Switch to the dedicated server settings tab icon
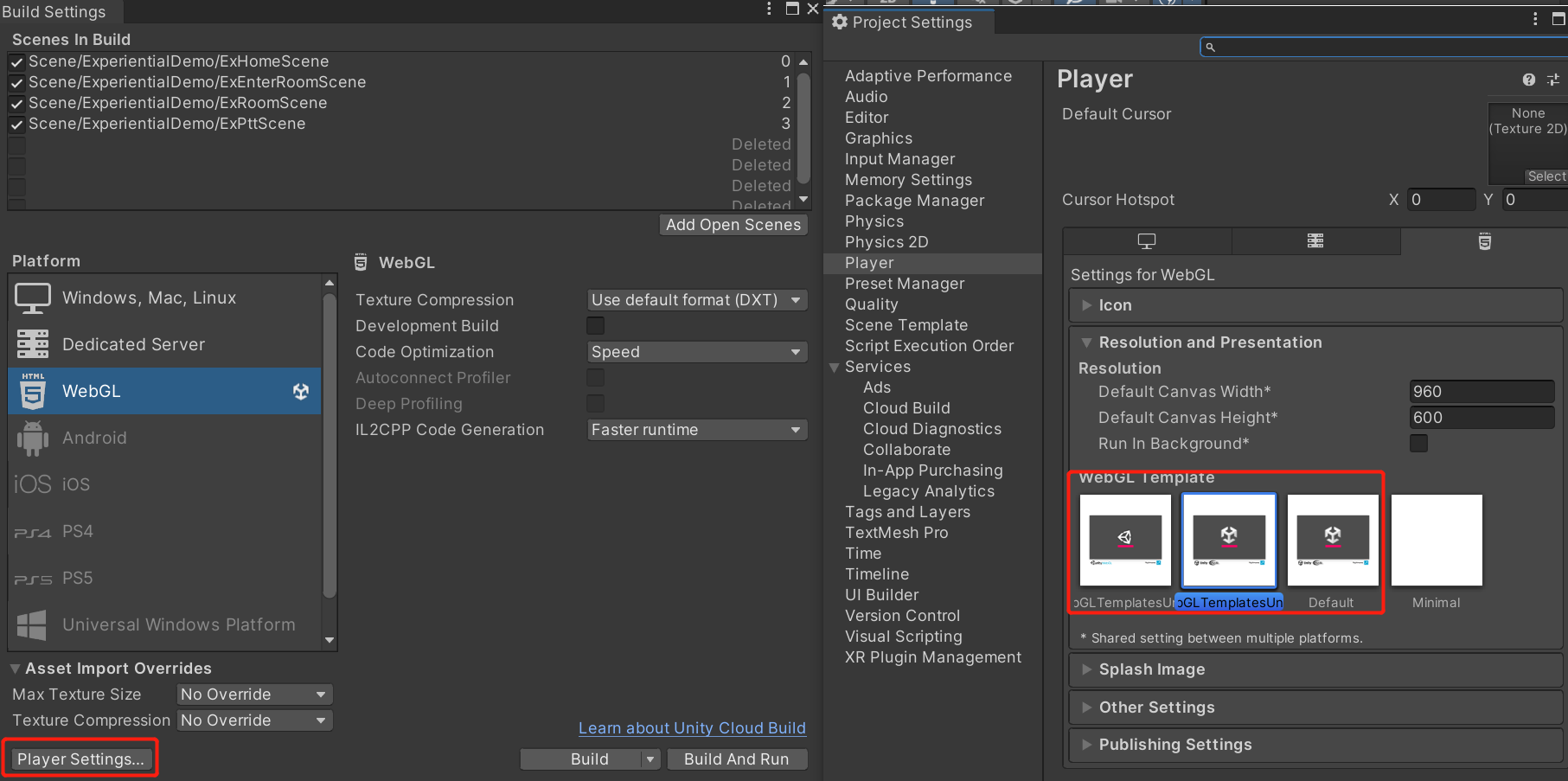Image resolution: width=1568 pixels, height=781 pixels. (x=1315, y=241)
